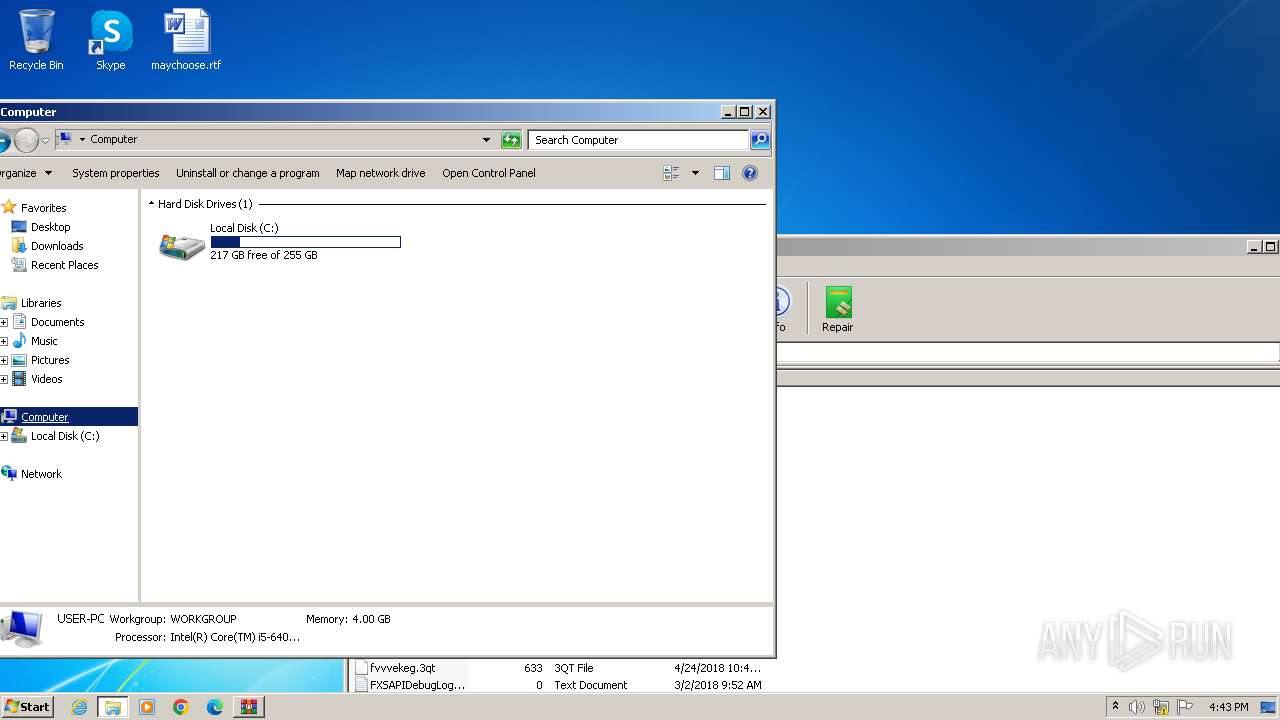Select the Music library

pos(44,341)
